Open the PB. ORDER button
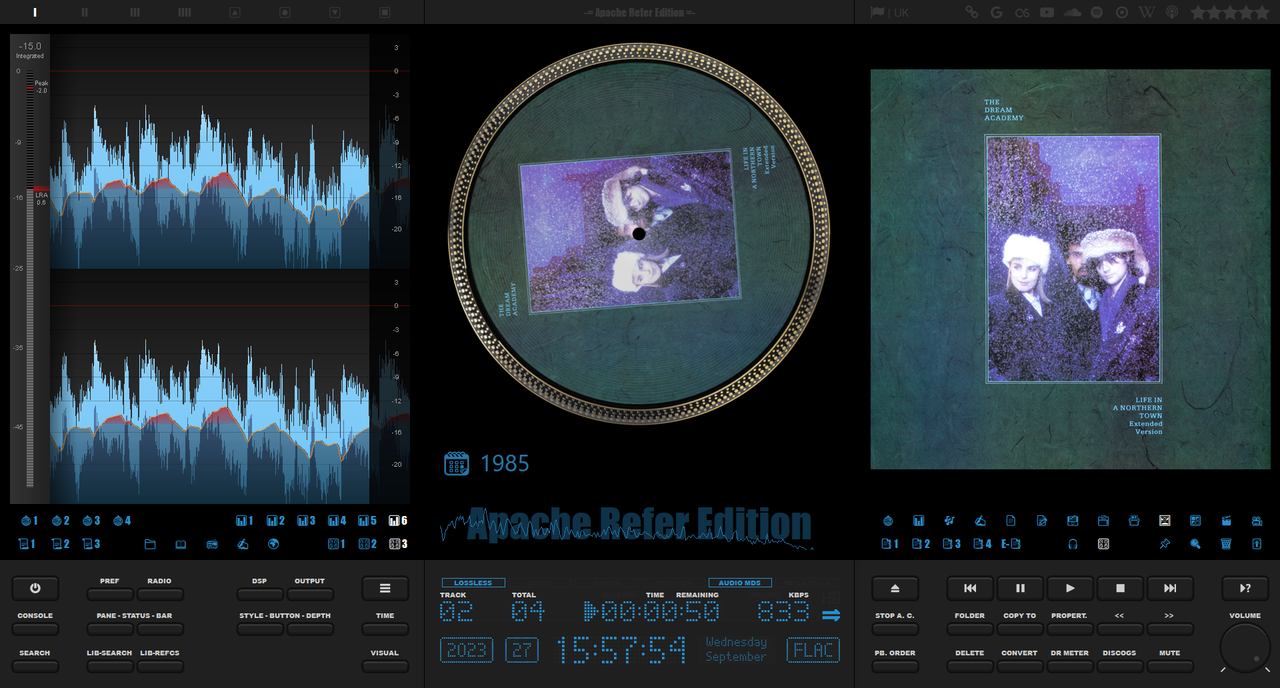1280x688 pixels. [895, 666]
